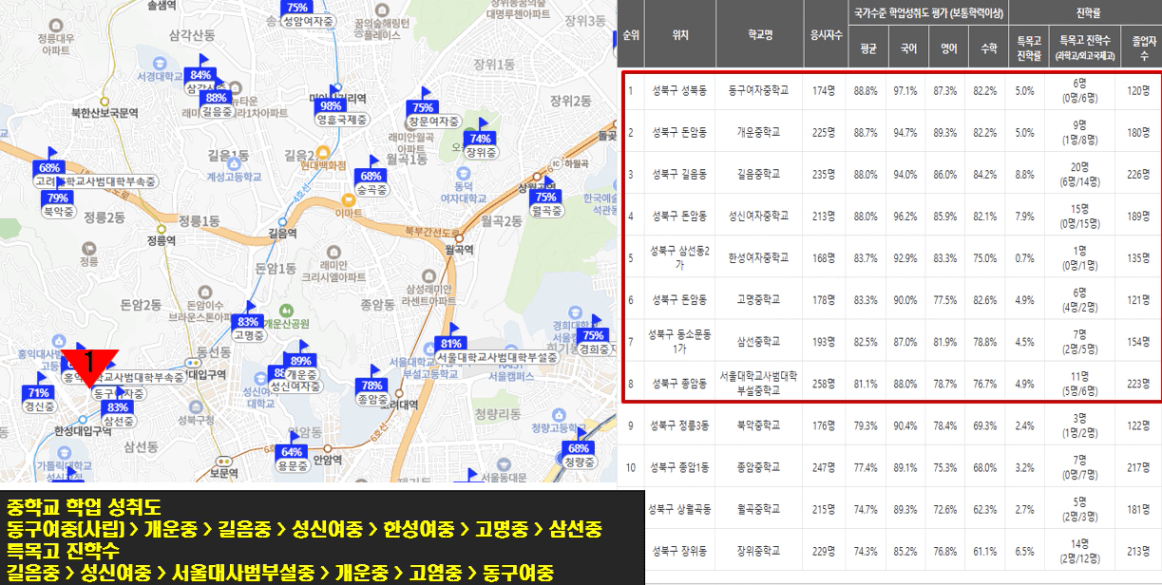The width and height of the screenshot is (1162, 585).
Task: Select the 개운중학교 table cell
Action: 760,132
